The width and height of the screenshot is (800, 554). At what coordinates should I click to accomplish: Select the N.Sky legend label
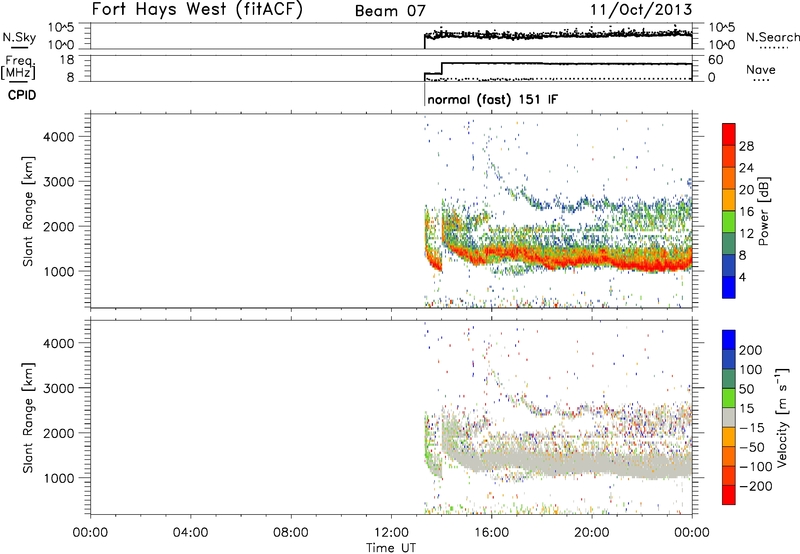click(x=19, y=37)
